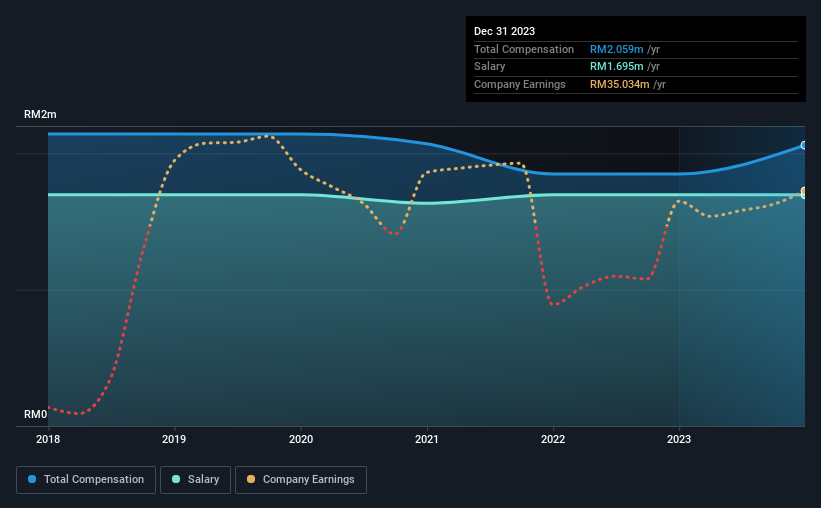The height and width of the screenshot is (508, 821).
Task: Click the RM35.034m company earnings value
Action: click(619, 84)
